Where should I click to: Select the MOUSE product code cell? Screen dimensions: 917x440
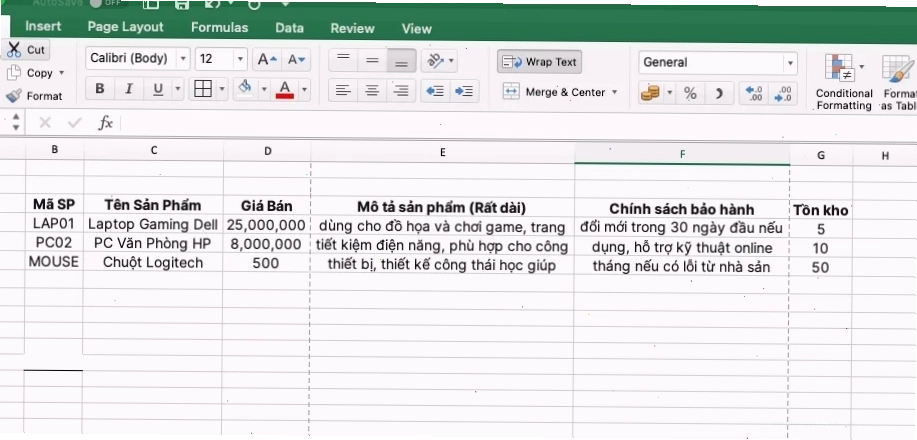(54, 262)
